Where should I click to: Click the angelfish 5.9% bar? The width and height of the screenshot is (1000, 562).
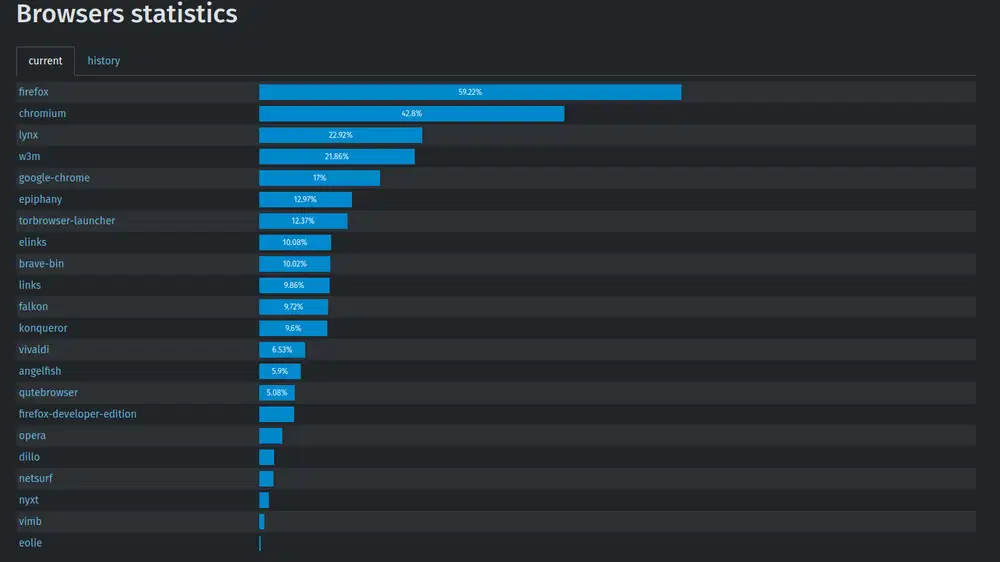280,371
